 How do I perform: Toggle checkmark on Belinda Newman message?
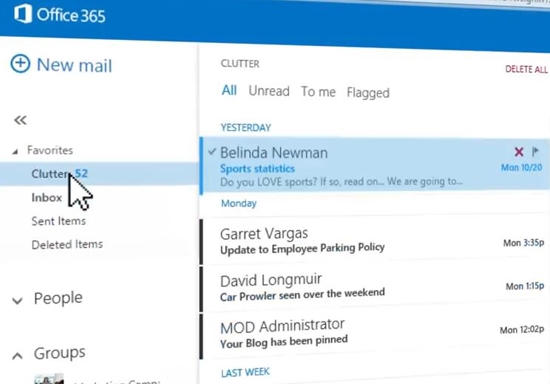(212, 152)
